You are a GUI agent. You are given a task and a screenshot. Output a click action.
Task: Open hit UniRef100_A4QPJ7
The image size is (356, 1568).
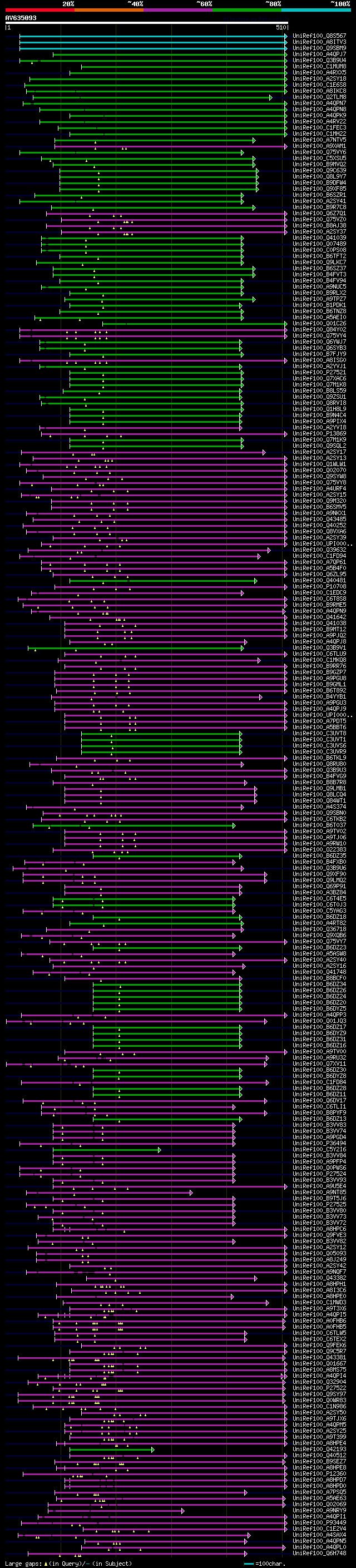click(319, 54)
